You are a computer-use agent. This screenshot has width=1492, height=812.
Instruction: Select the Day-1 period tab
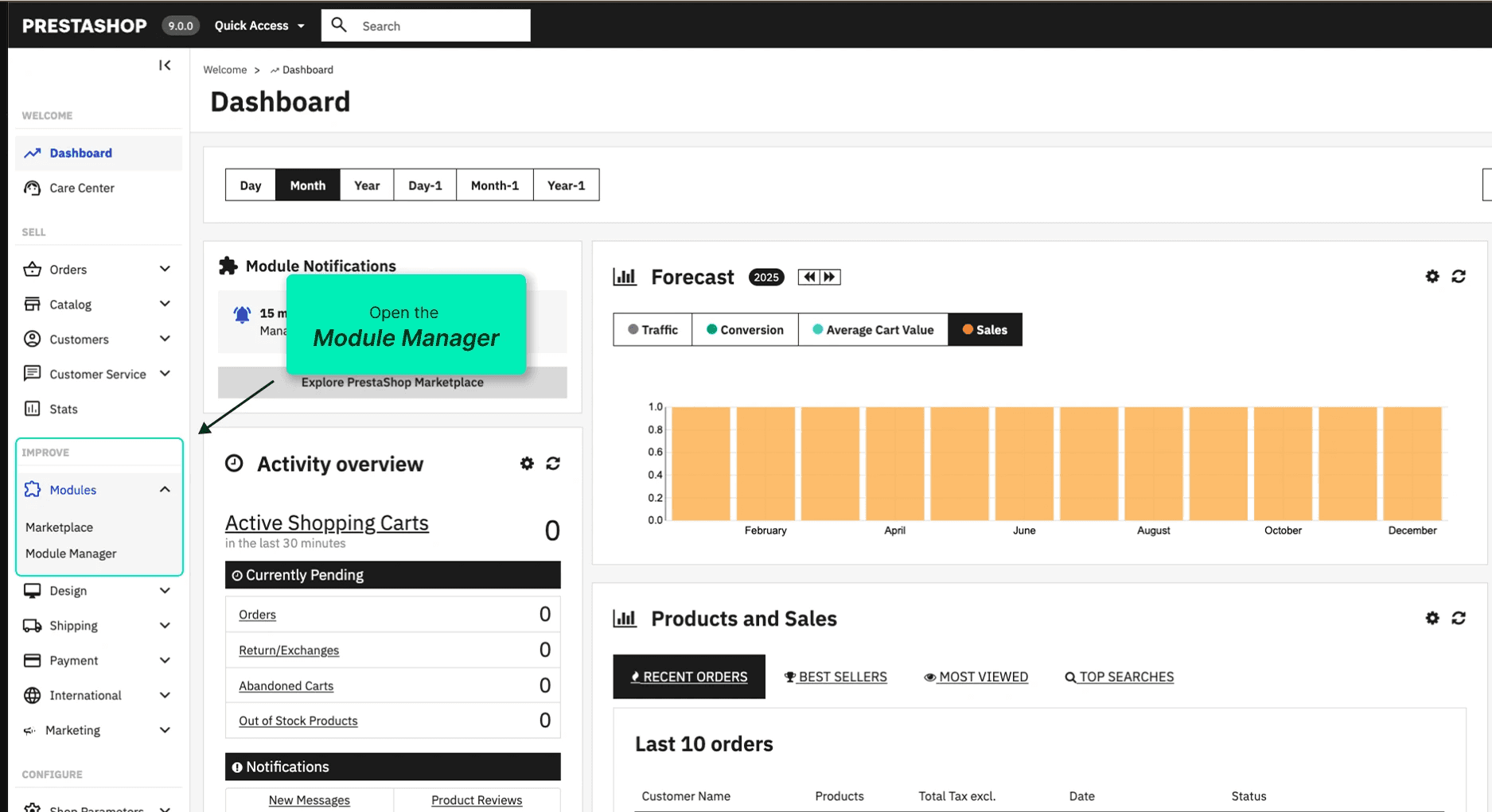425,185
